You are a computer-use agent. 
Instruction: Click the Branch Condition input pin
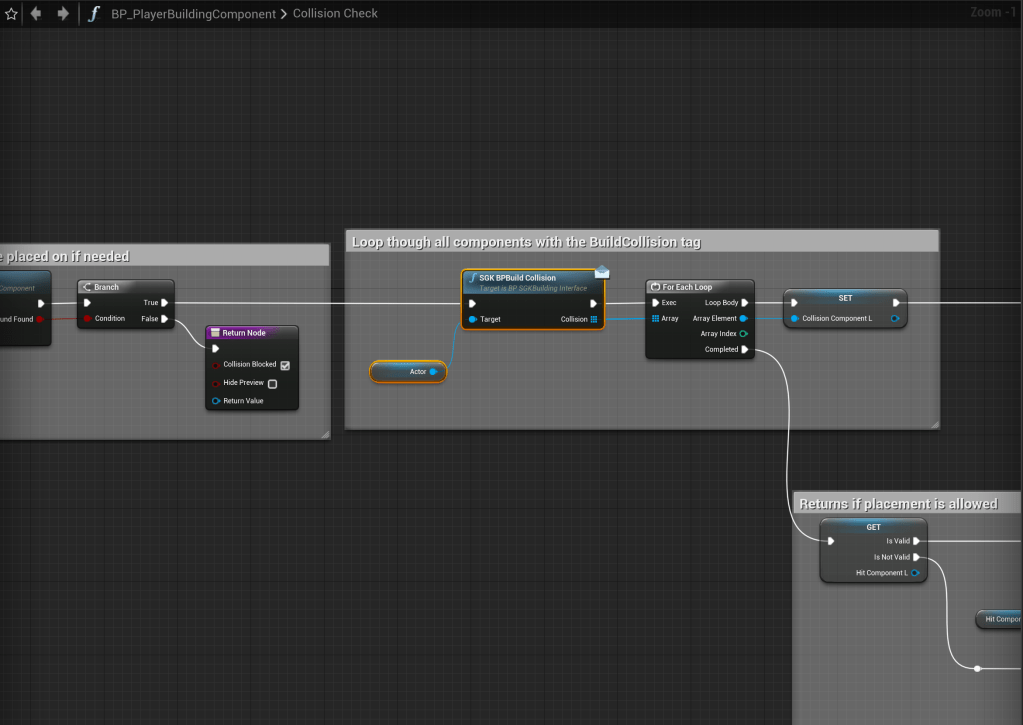pos(88,319)
